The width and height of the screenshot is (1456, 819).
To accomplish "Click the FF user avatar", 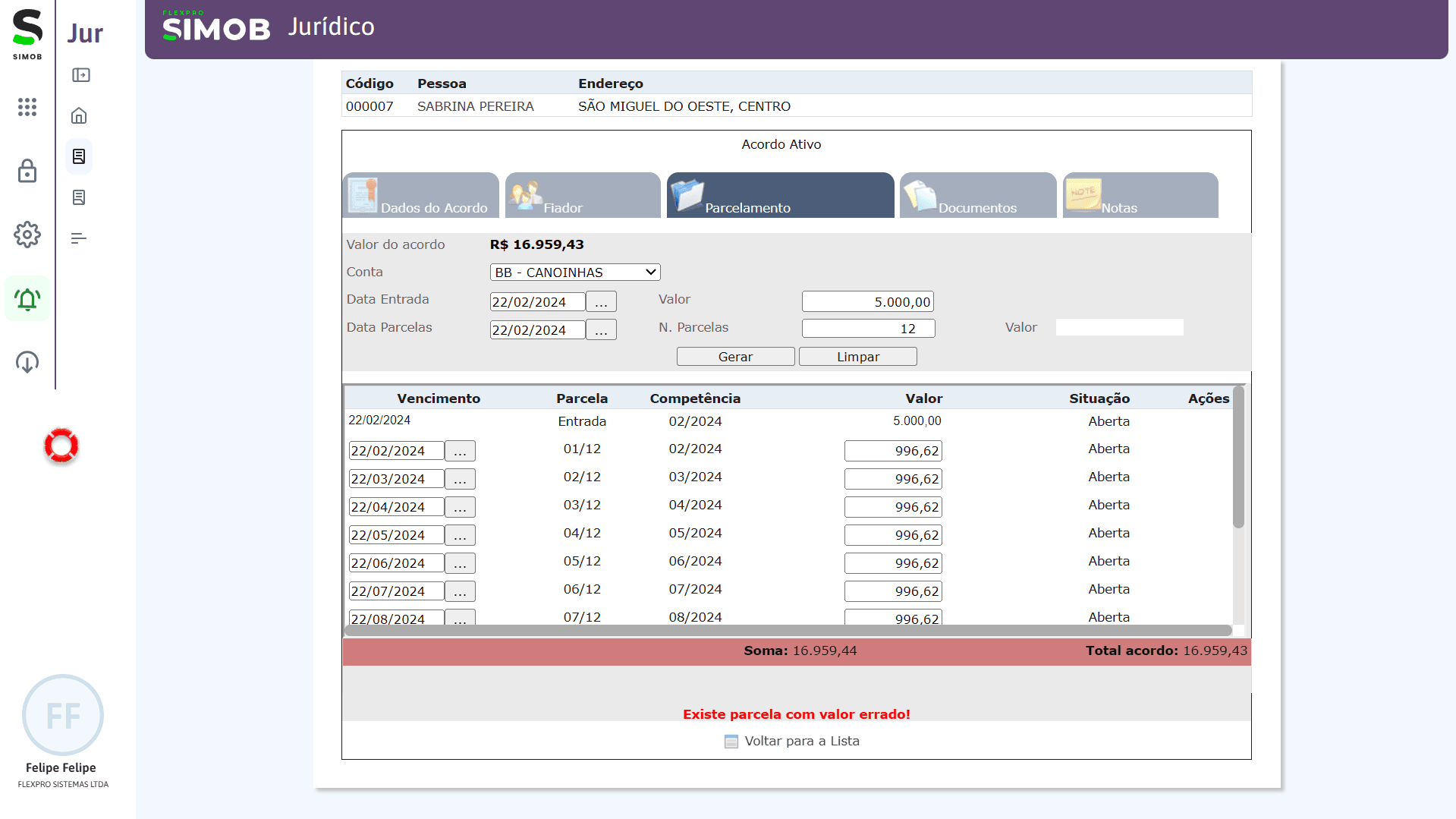I will [63, 715].
